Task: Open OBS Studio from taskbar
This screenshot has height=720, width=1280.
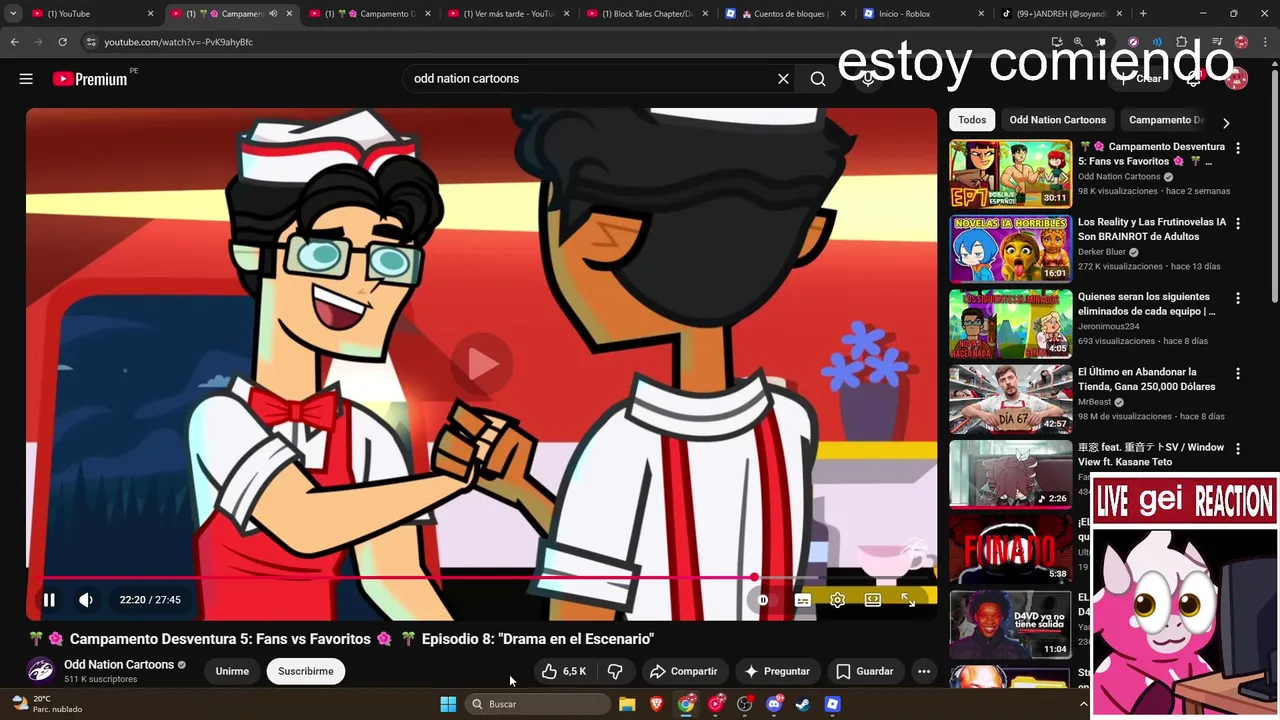Action: pos(744,704)
